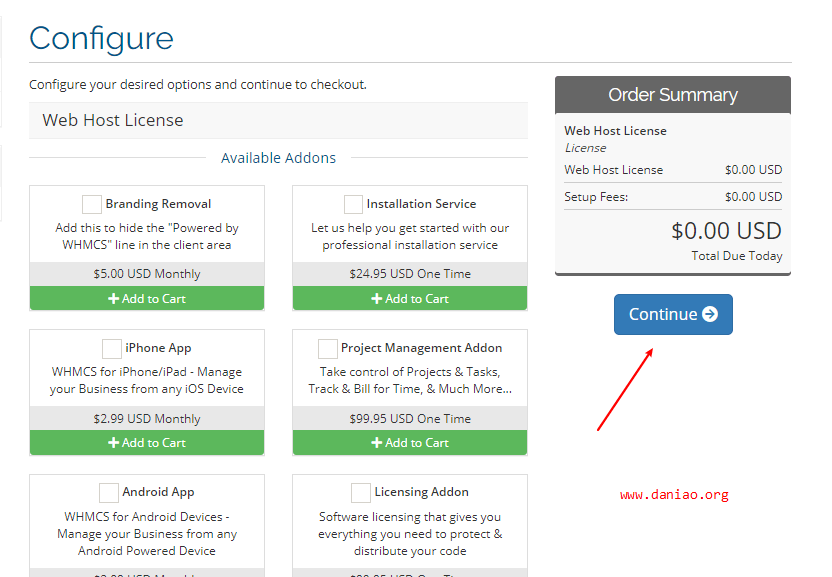Click the "Setup Fees:" label
This screenshot has width=832, height=577.
(x=596, y=197)
